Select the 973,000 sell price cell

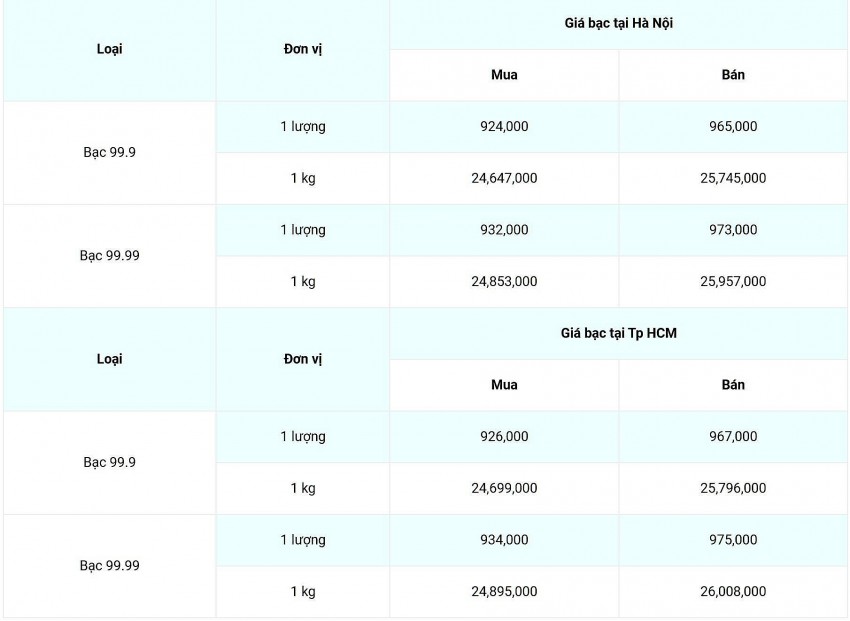coord(733,230)
